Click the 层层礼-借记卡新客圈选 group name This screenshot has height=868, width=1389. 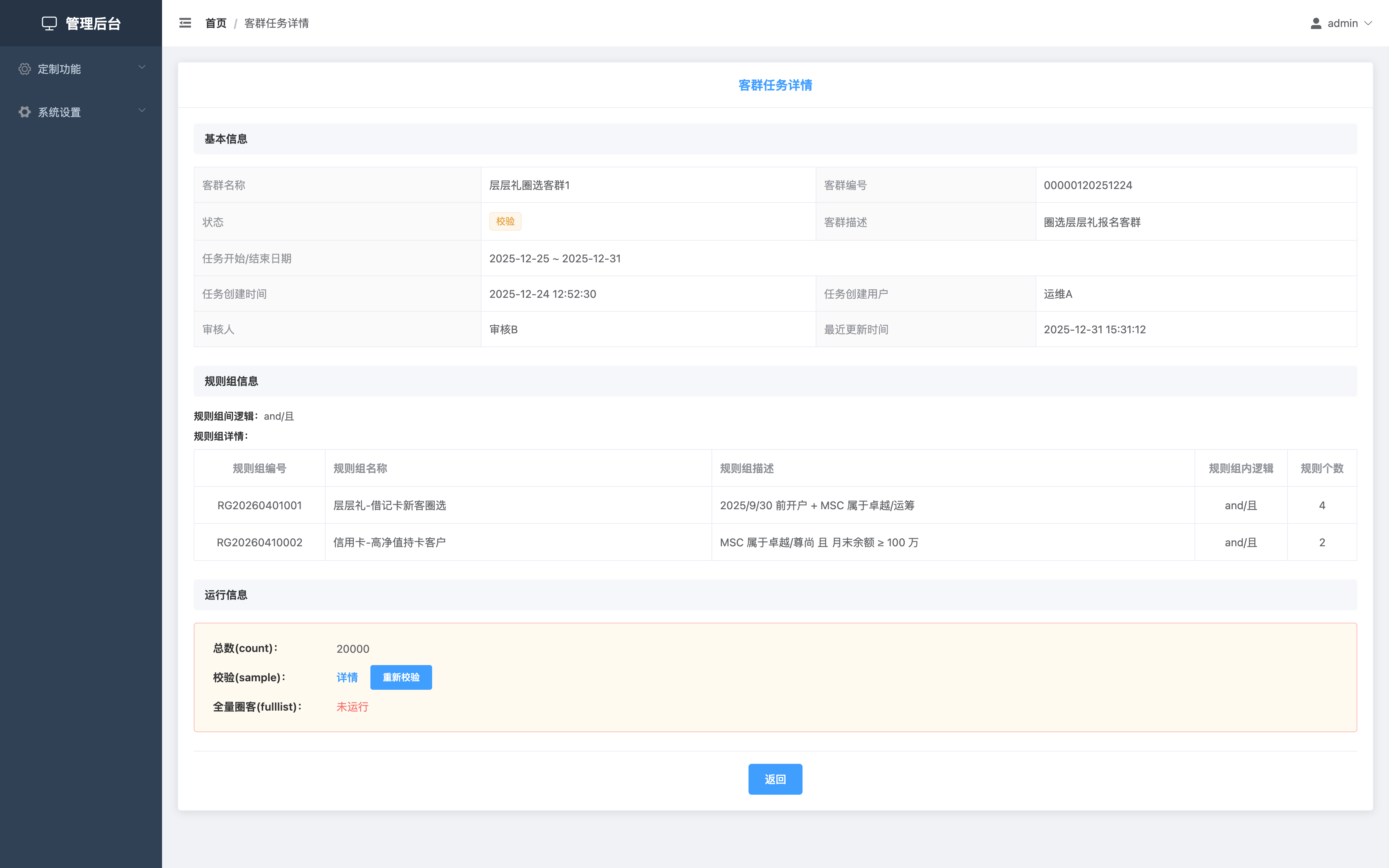tap(390, 505)
